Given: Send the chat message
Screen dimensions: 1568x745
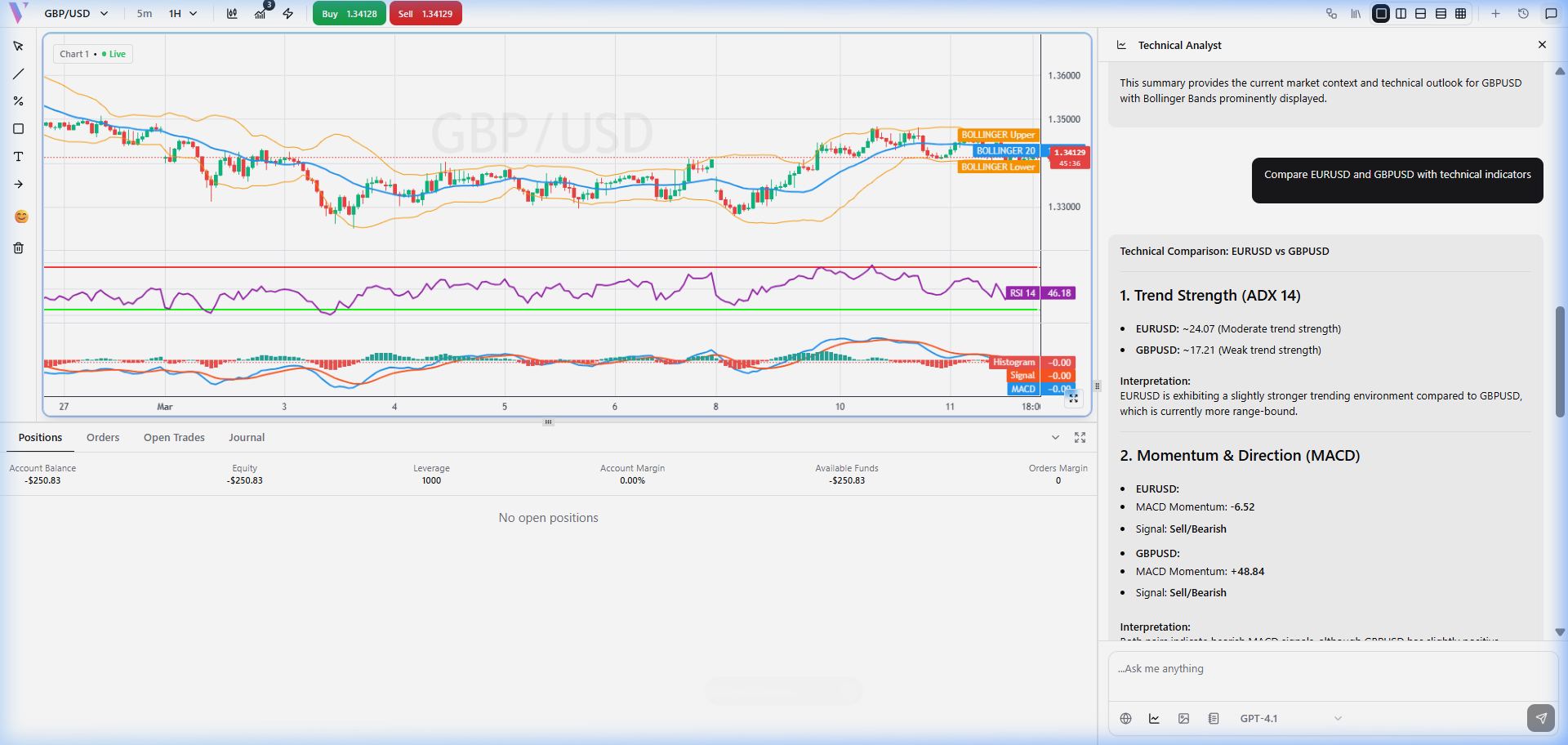Looking at the screenshot, I should click(1540, 718).
